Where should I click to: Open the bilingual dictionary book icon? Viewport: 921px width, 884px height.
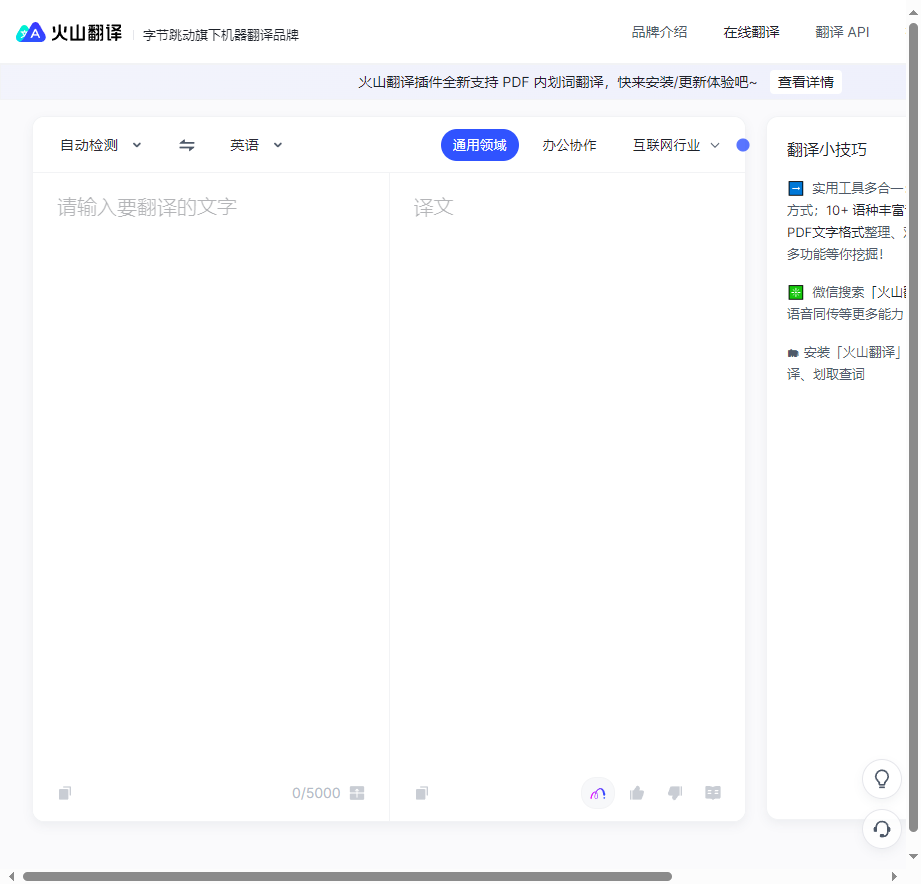pyautogui.click(x=713, y=793)
